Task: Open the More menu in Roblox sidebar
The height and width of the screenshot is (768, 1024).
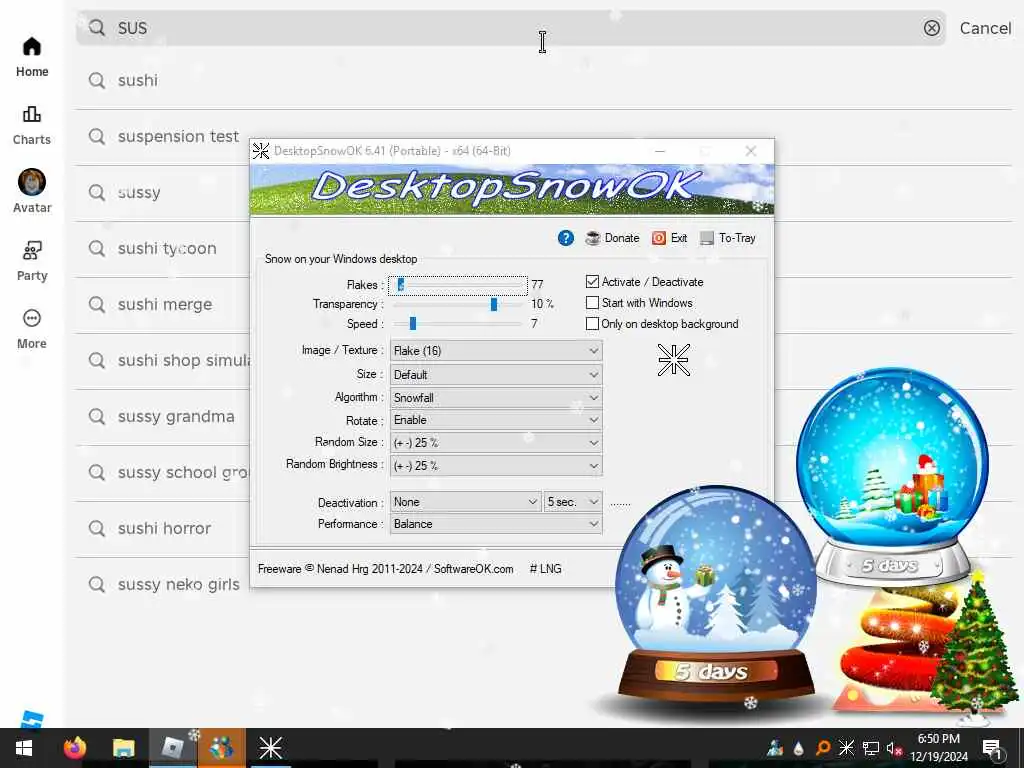Action: pos(31,328)
